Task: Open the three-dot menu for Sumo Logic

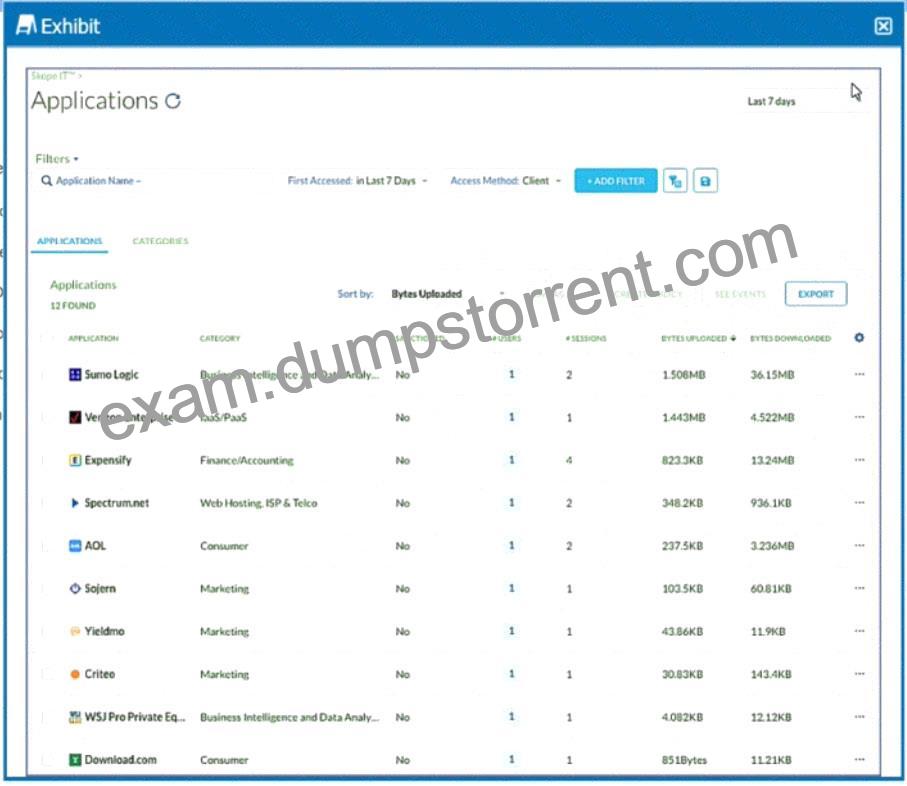Action: pos(860,374)
